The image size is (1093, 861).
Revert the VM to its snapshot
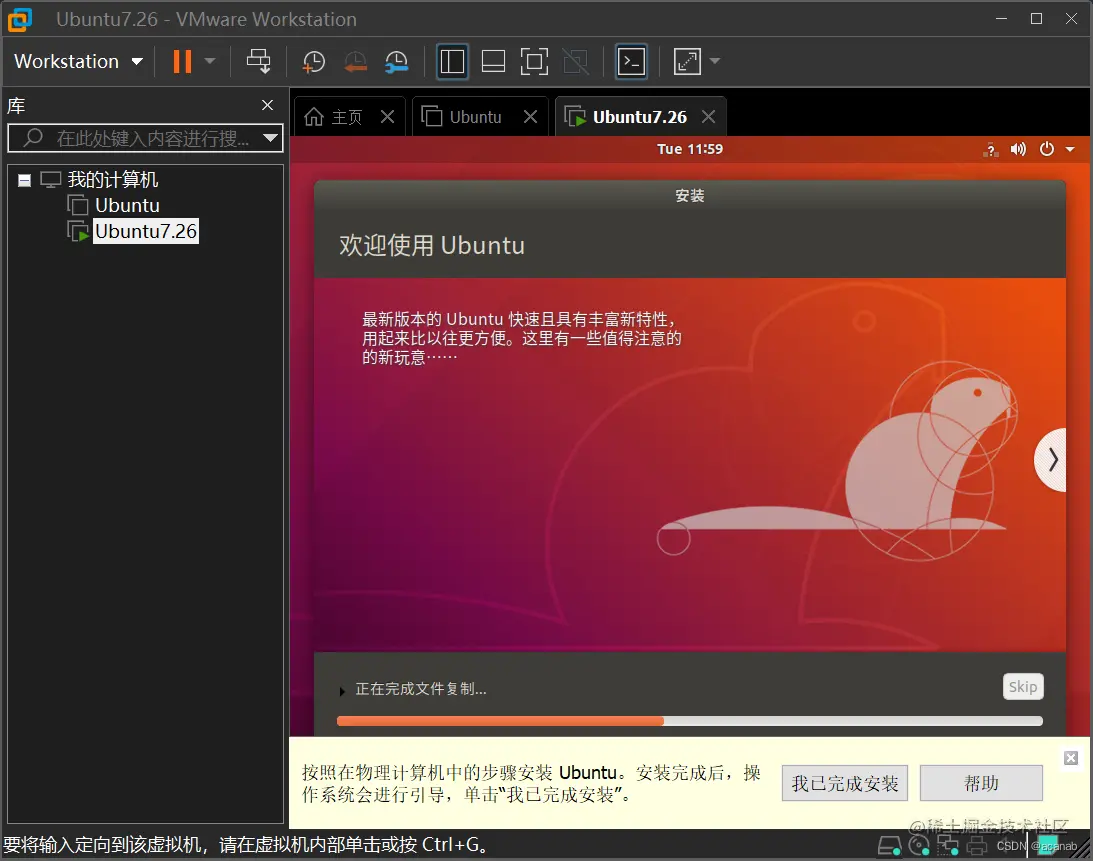click(x=356, y=61)
